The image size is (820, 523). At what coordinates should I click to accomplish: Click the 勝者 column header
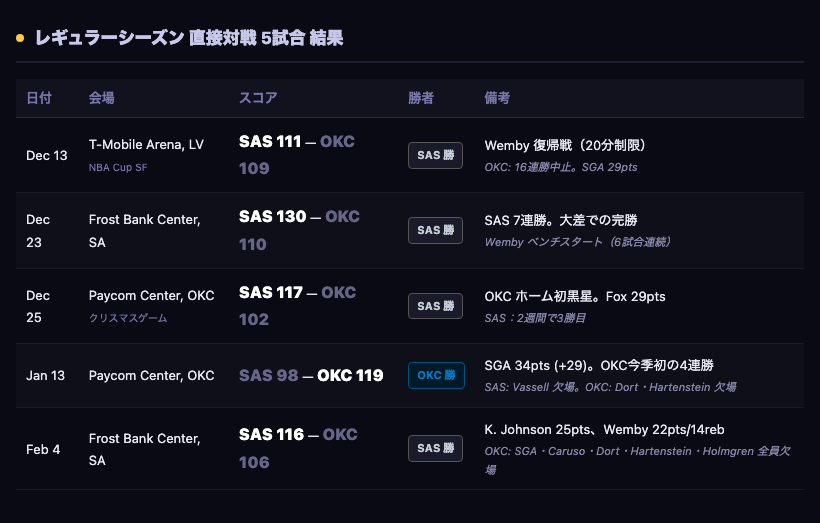(421, 98)
